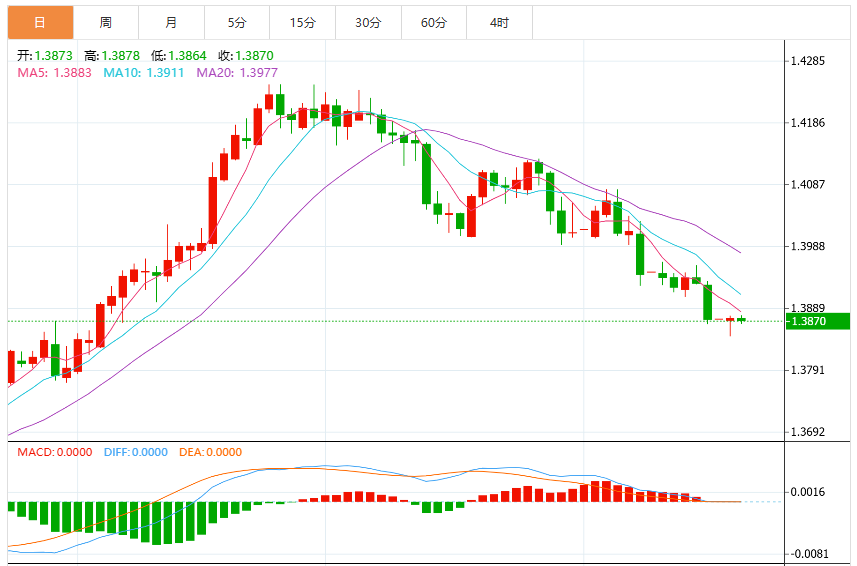Click the 1.3692 price axis label
The width and height of the screenshot is (857, 566).
[808, 432]
